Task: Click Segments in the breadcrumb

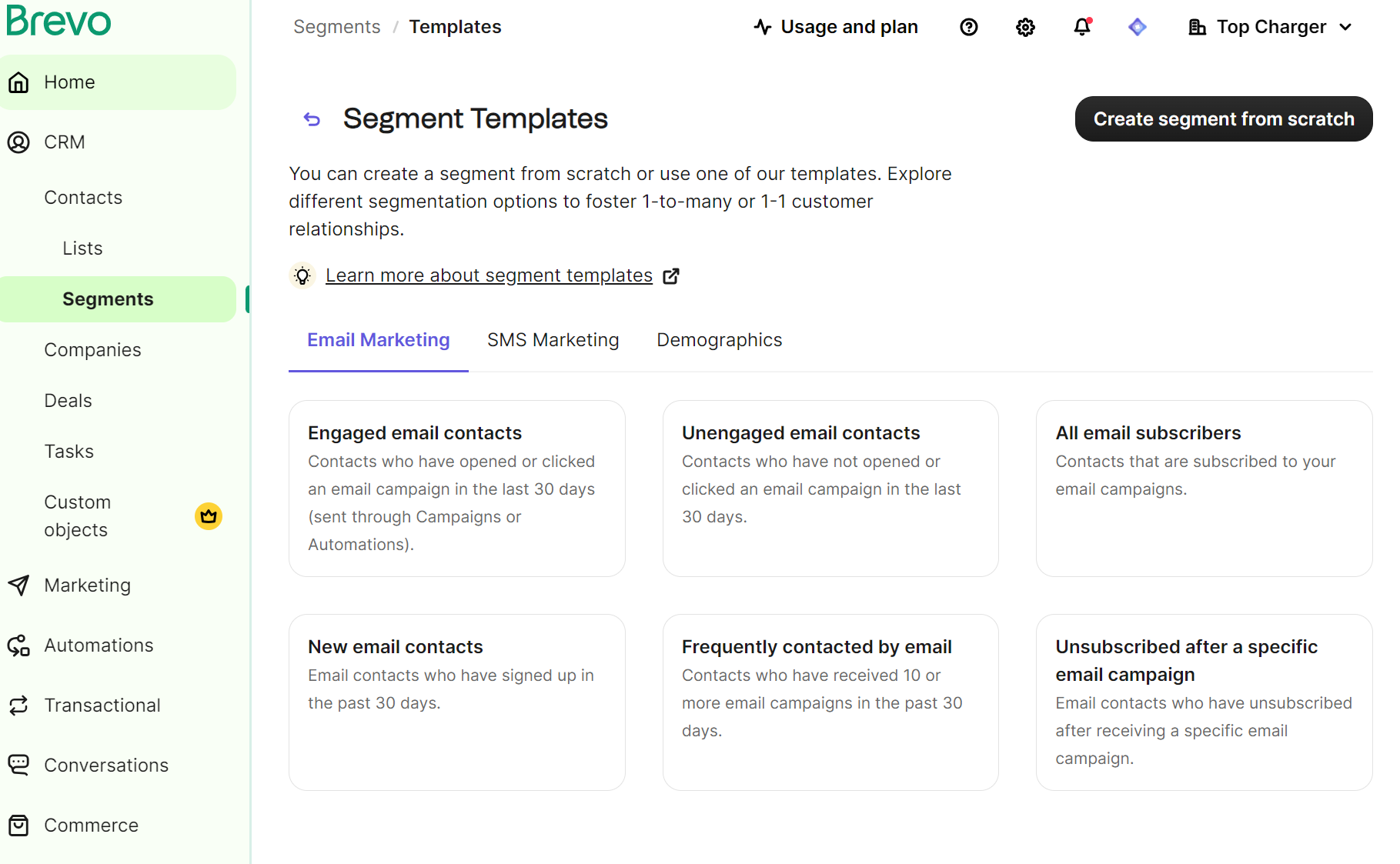Action: tap(336, 25)
